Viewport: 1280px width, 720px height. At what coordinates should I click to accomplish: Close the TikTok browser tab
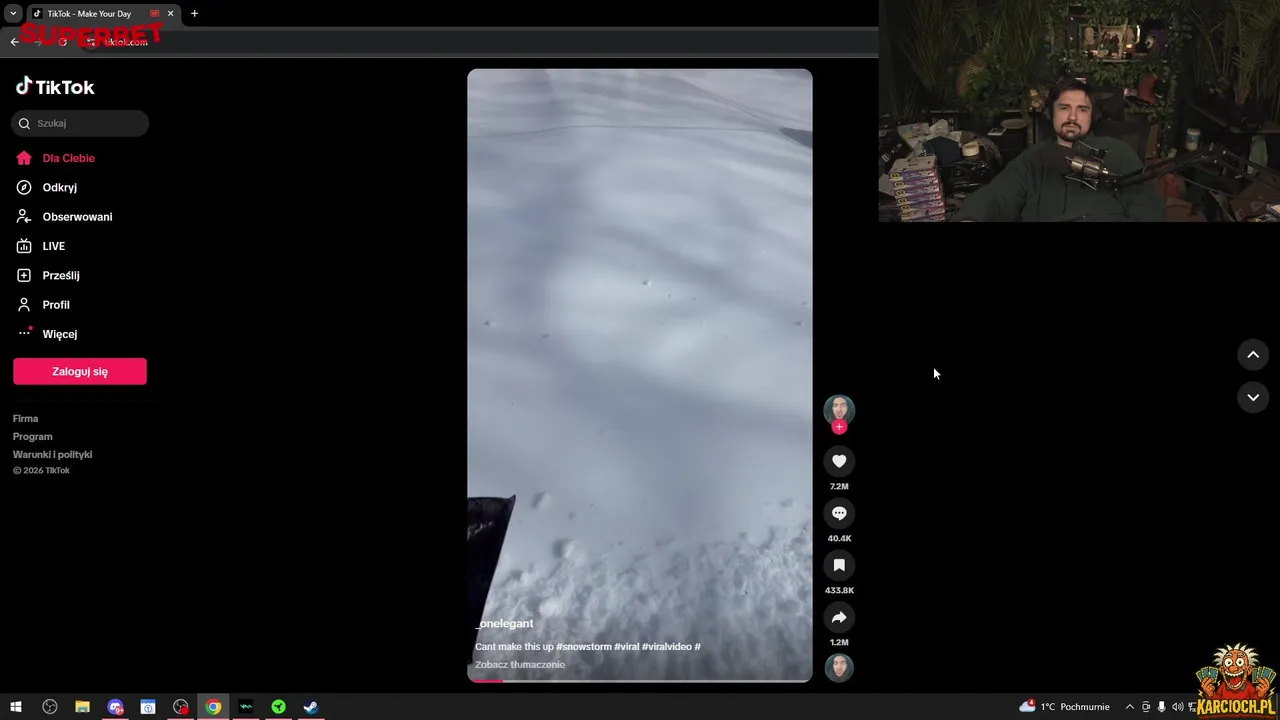pyautogui.click(x=170, y=14)
